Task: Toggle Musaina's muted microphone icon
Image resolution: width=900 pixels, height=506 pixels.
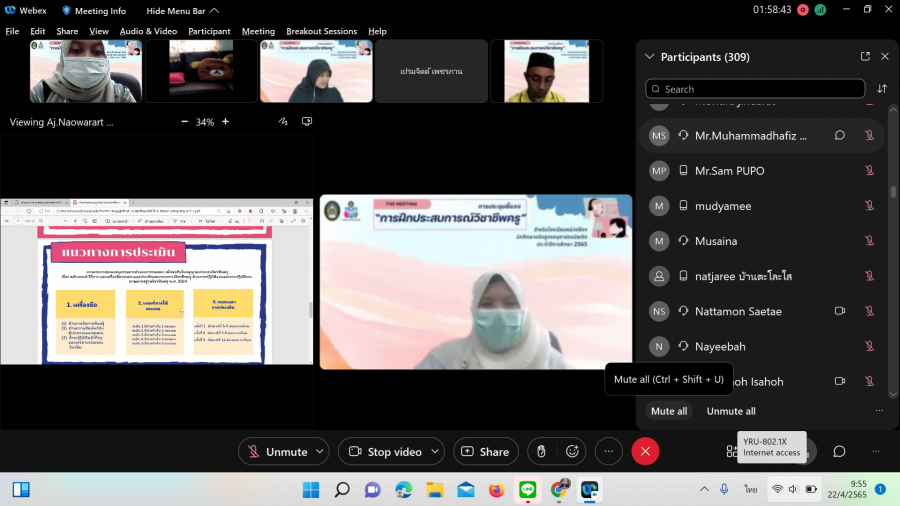Action: click(868, 241)
